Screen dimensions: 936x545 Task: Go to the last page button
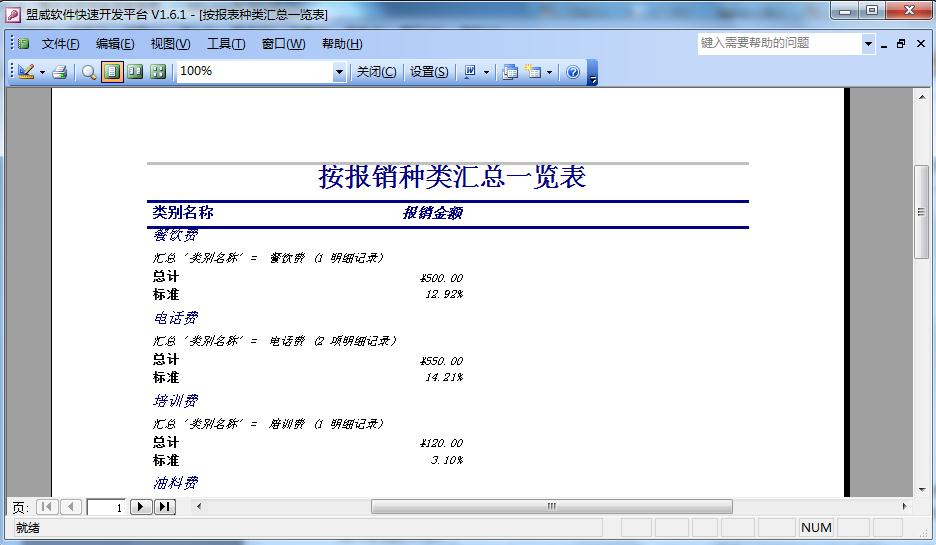pos(165,507)
